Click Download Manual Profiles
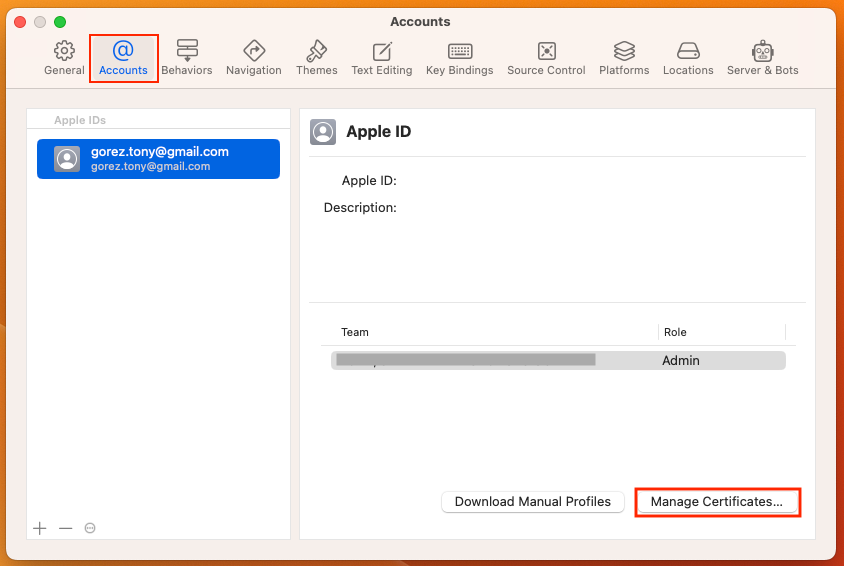 (533, 502)
